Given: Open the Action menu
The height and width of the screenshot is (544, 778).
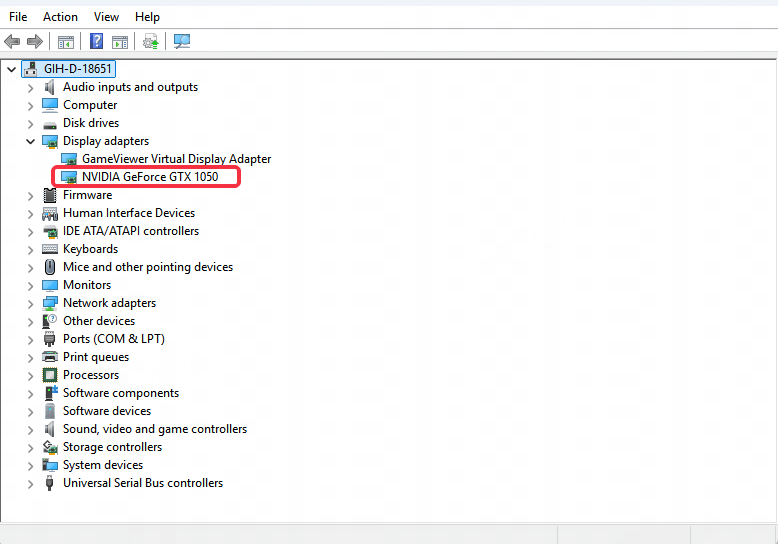Looking at the screenshot, I should pyautogui.click(x=60, y=17).
